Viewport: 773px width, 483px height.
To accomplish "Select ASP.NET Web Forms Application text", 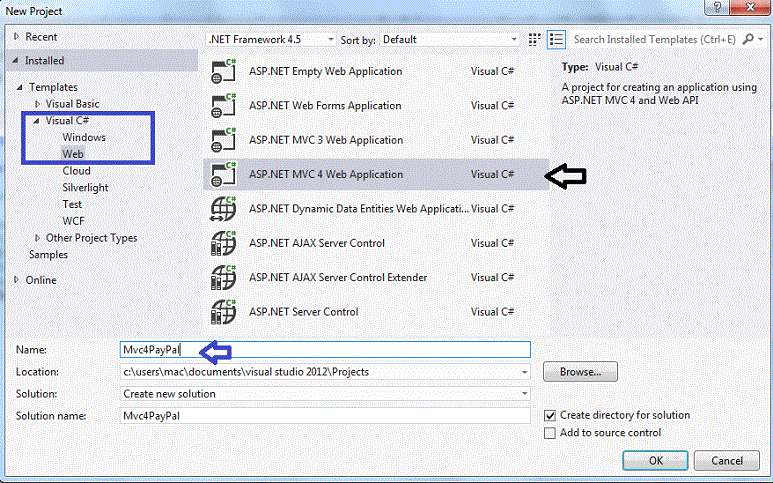I will [x=325, y=106].
